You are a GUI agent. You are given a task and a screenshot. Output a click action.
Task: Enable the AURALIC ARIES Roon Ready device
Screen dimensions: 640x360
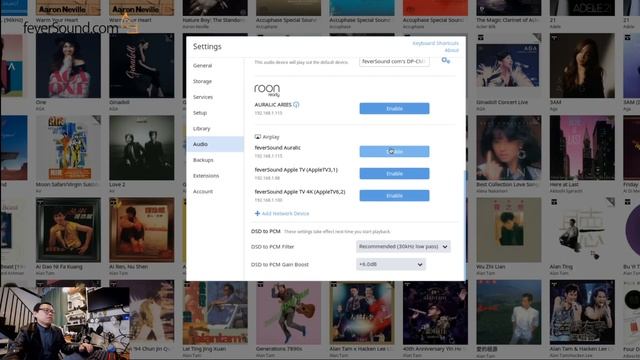tap(394, 109)
